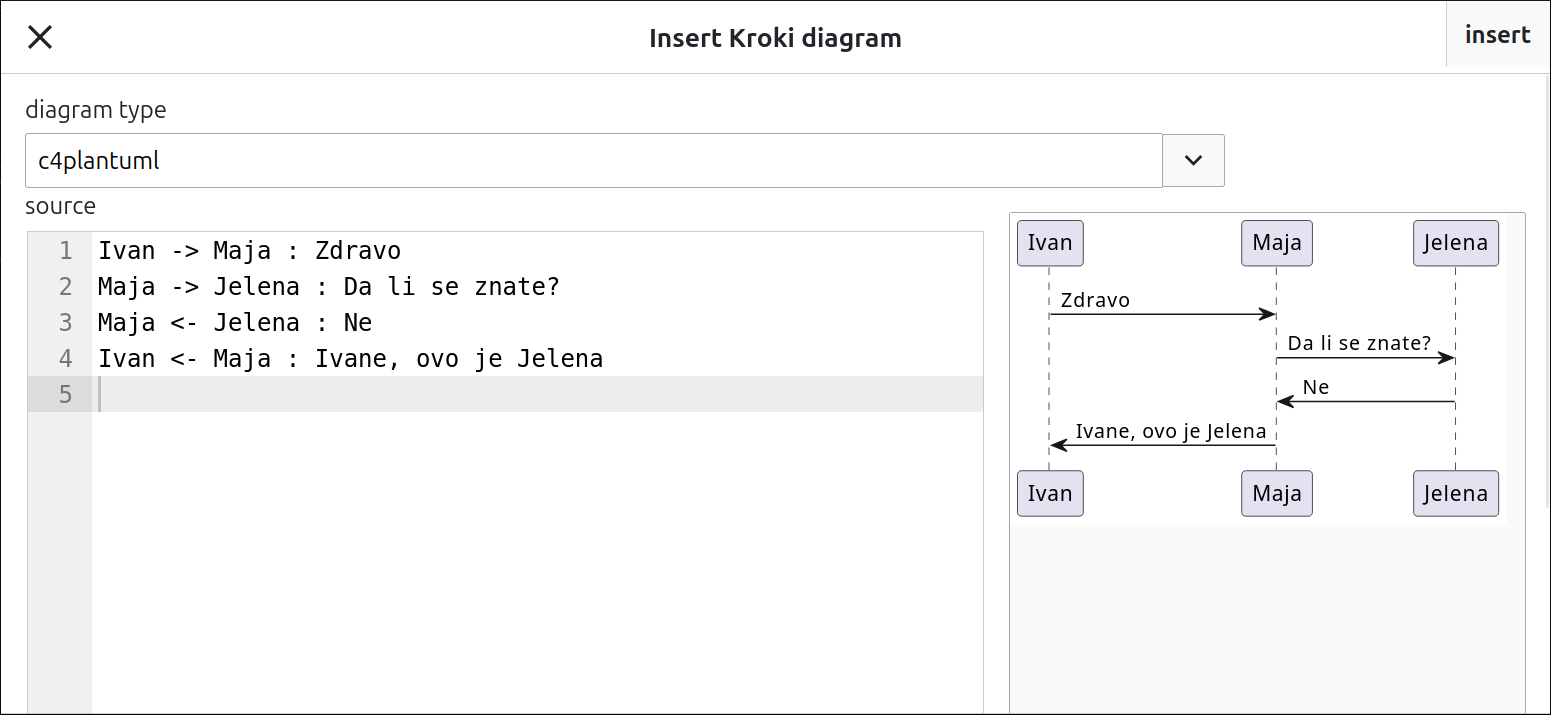
Task: Click 'Ivane, ovo je Jelena' diagram label
Action: pos(1171,431)
